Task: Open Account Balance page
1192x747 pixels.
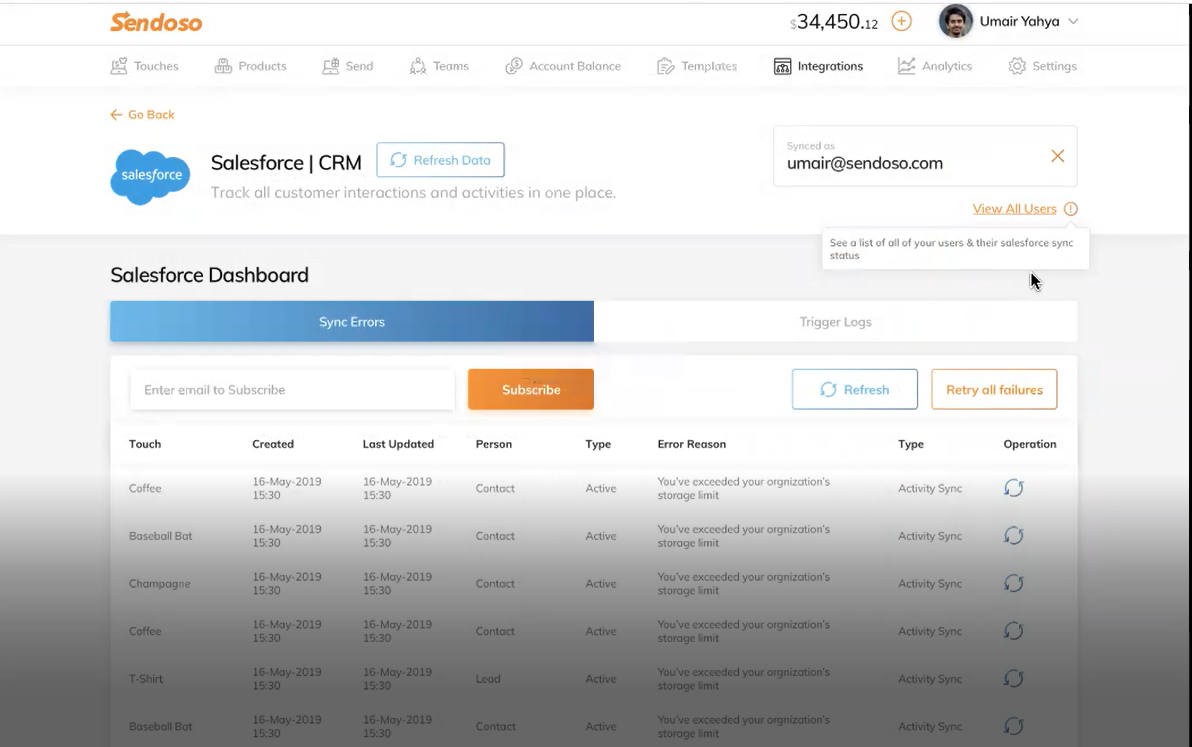Action: click(x=563, y=66)
